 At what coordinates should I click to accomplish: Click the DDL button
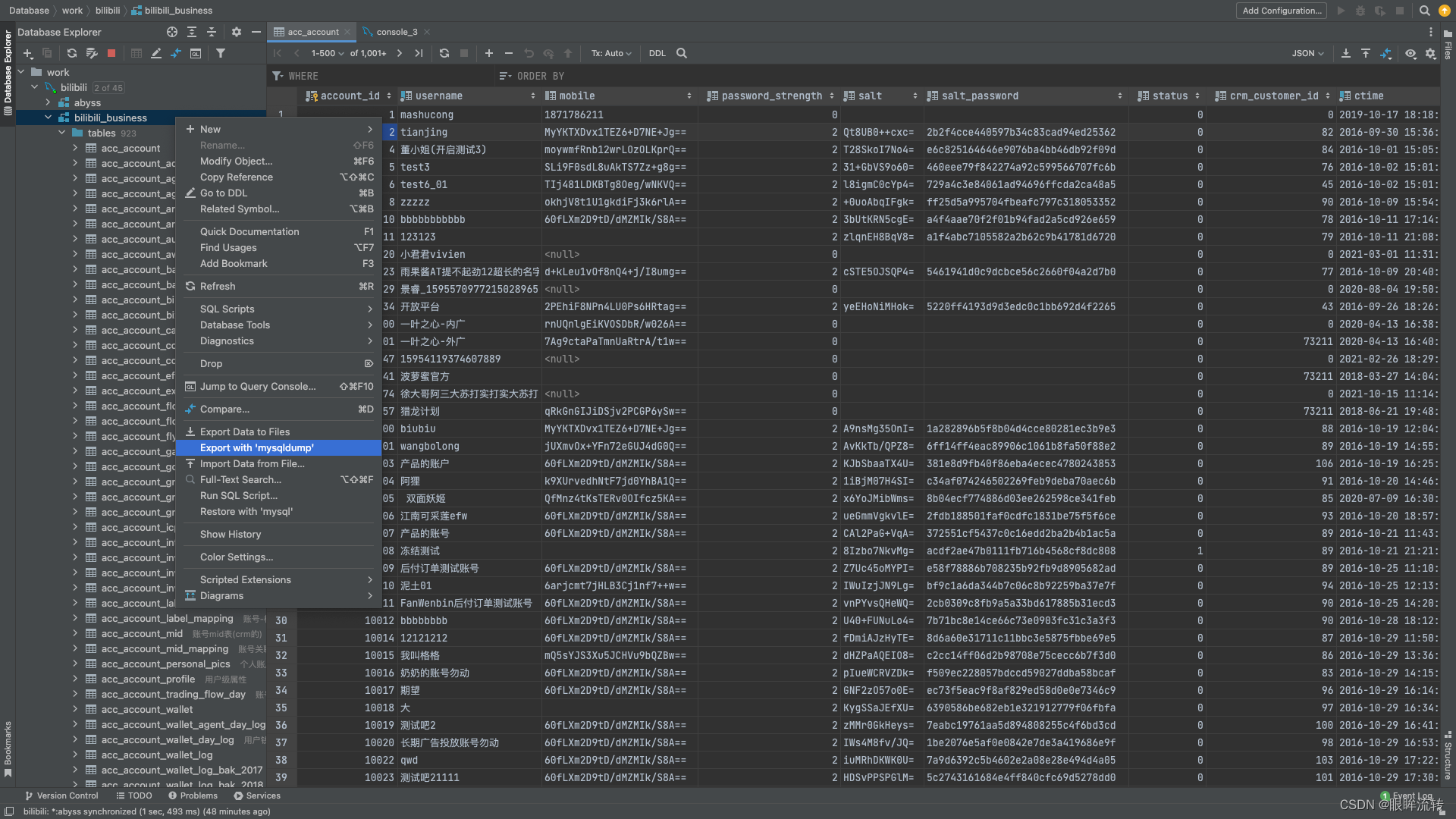pos(657,54)
